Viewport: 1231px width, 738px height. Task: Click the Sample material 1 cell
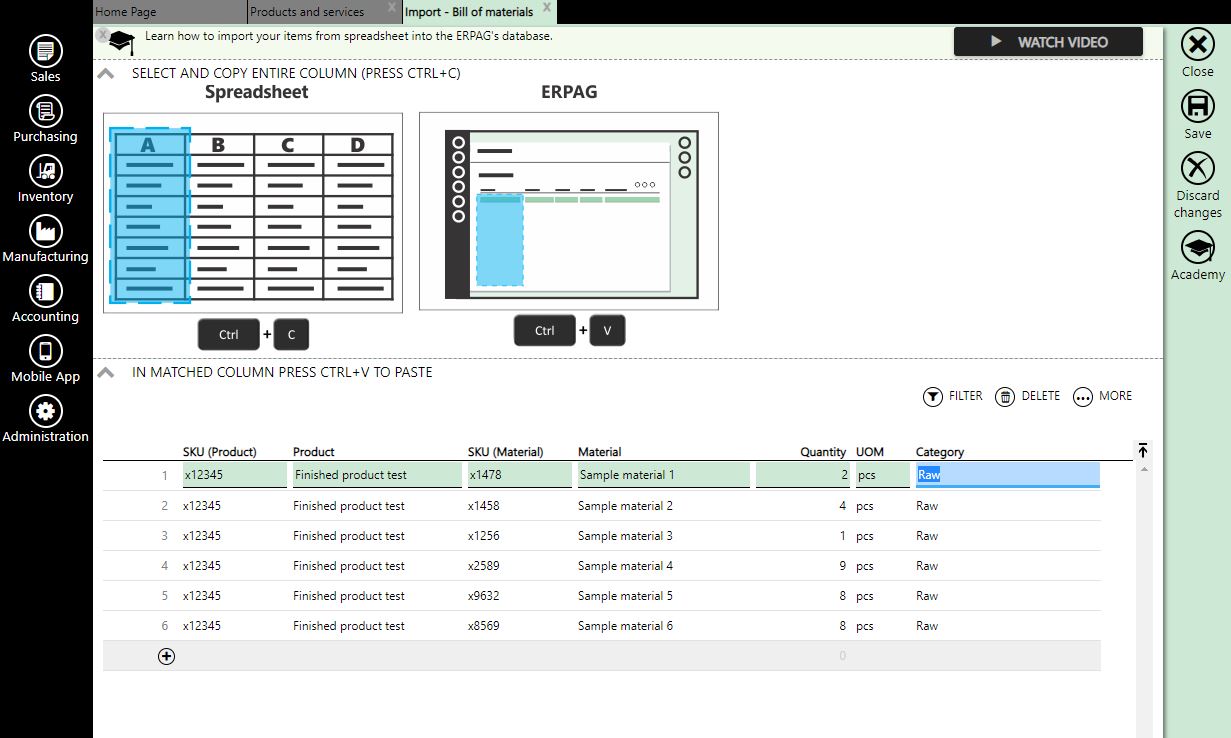pos(664,475)
